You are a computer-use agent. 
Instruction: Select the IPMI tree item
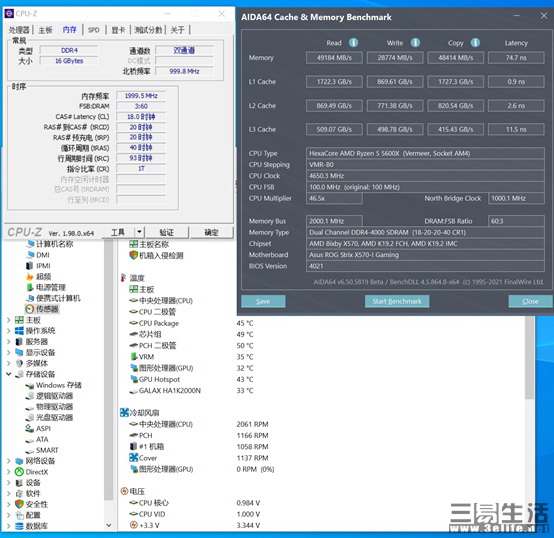pyautogui.click(x=43, y=266)
